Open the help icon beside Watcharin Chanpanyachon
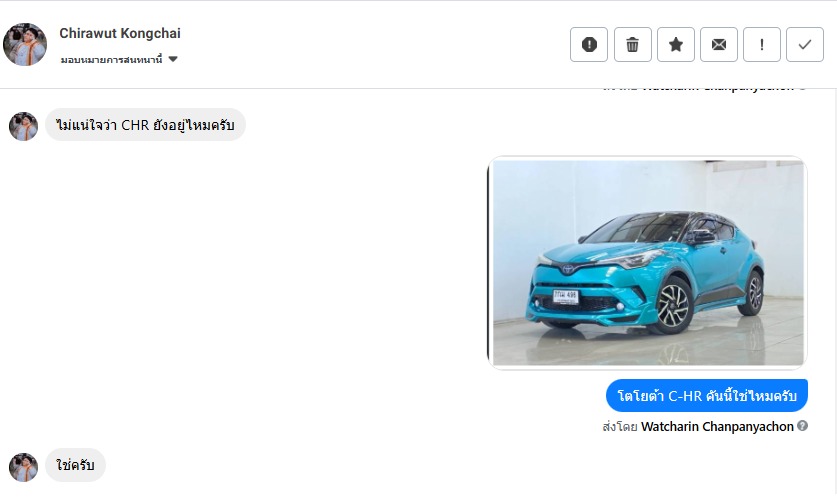 pos(802,426)
